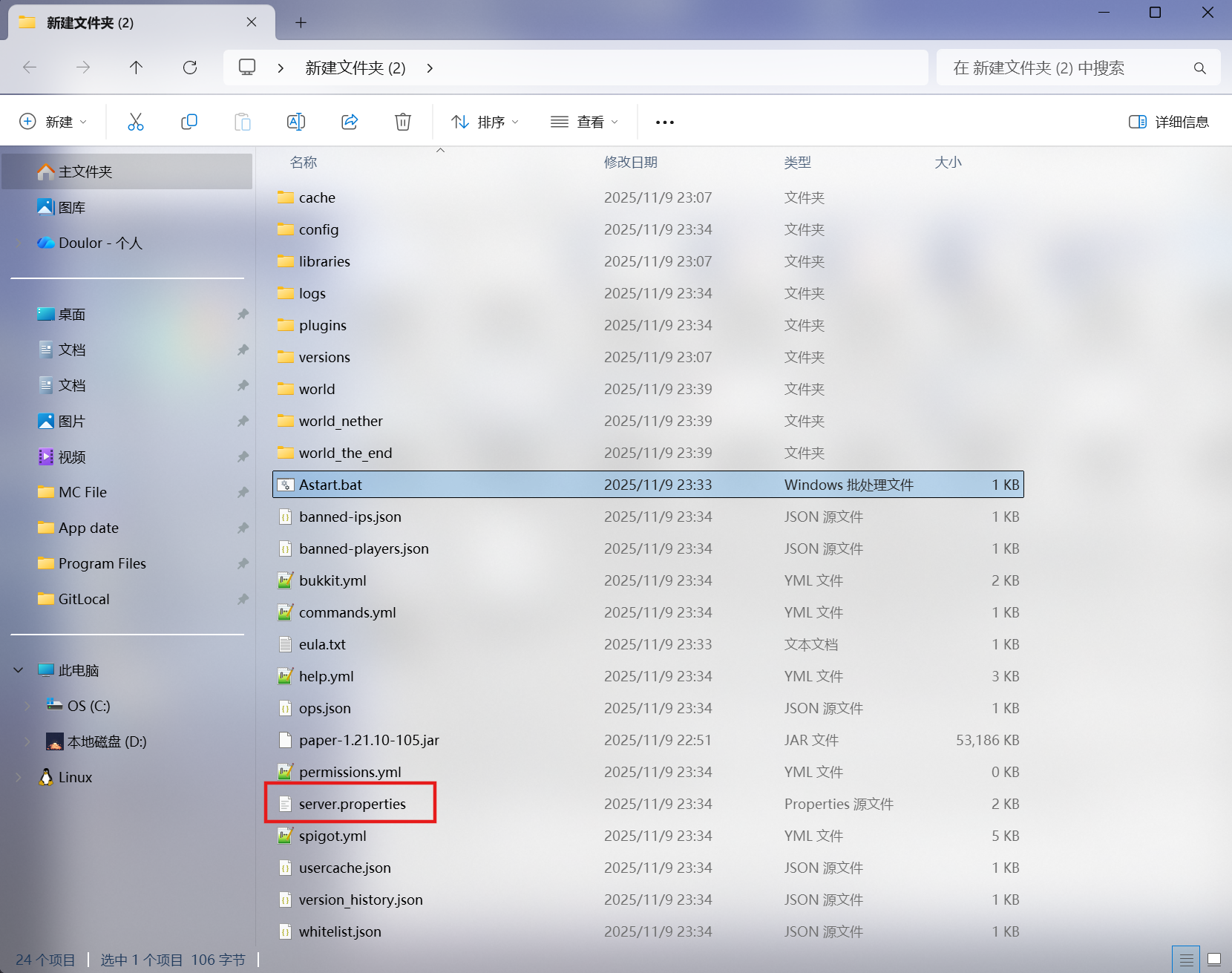This screenshot has height=973, width=1232.
Task: Open the 排序 sort dropdown
Action: pyautogui.click(x=485, y=122)
